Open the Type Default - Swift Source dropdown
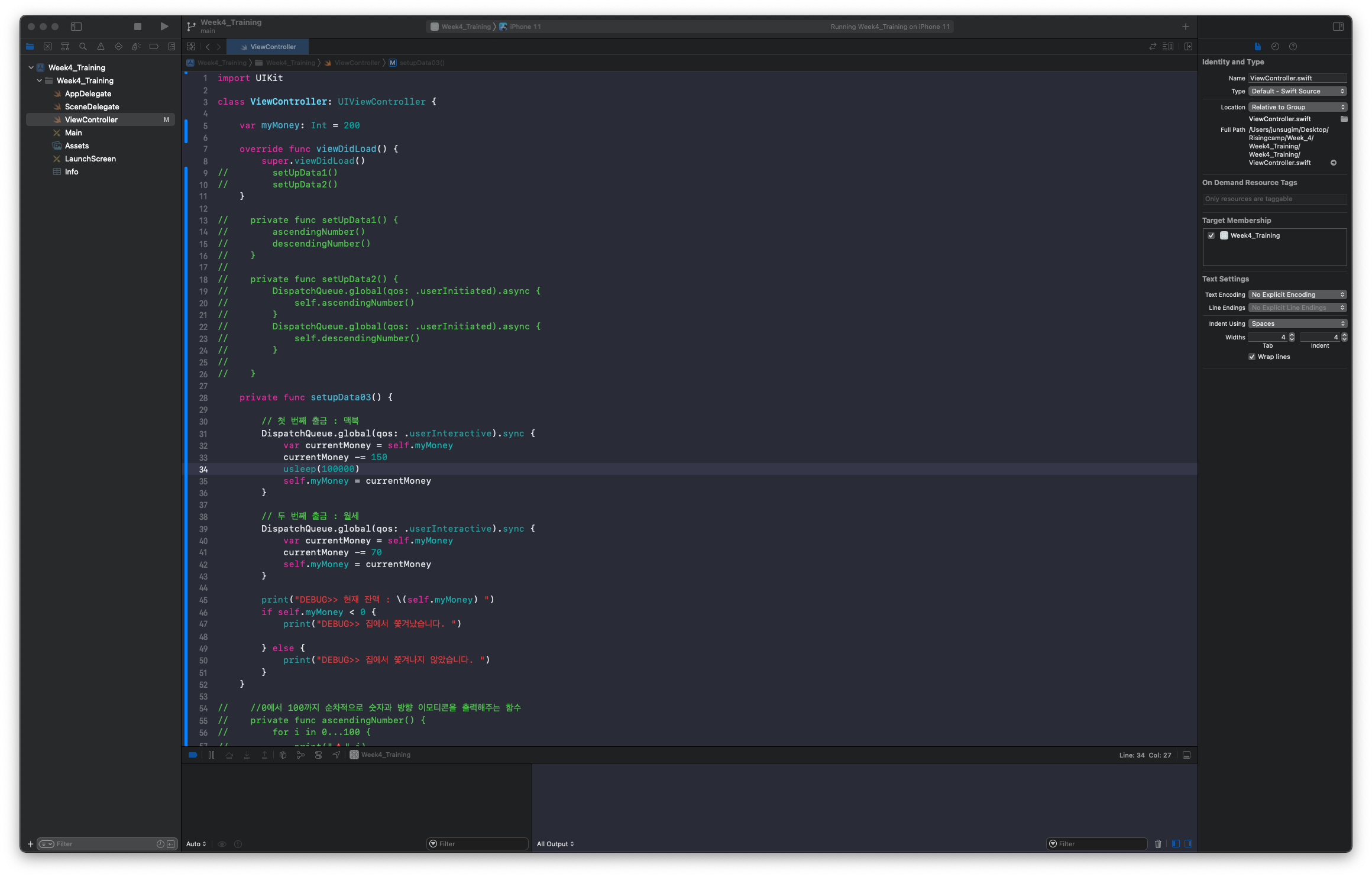This screenshot has width=1372, height=877. [x=1297, y=91]
